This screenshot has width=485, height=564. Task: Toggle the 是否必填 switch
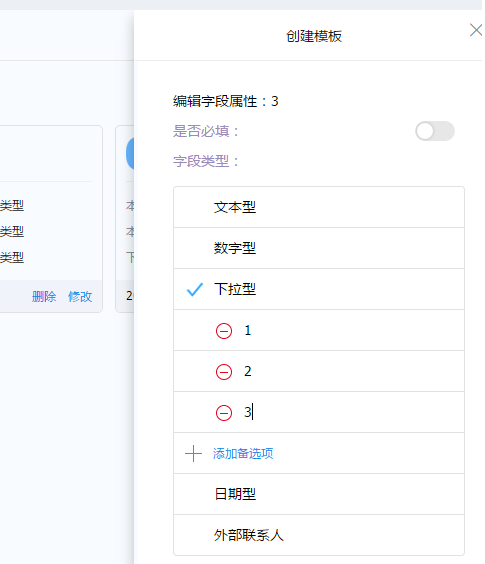pyautogui.click(x=435, y=131)
